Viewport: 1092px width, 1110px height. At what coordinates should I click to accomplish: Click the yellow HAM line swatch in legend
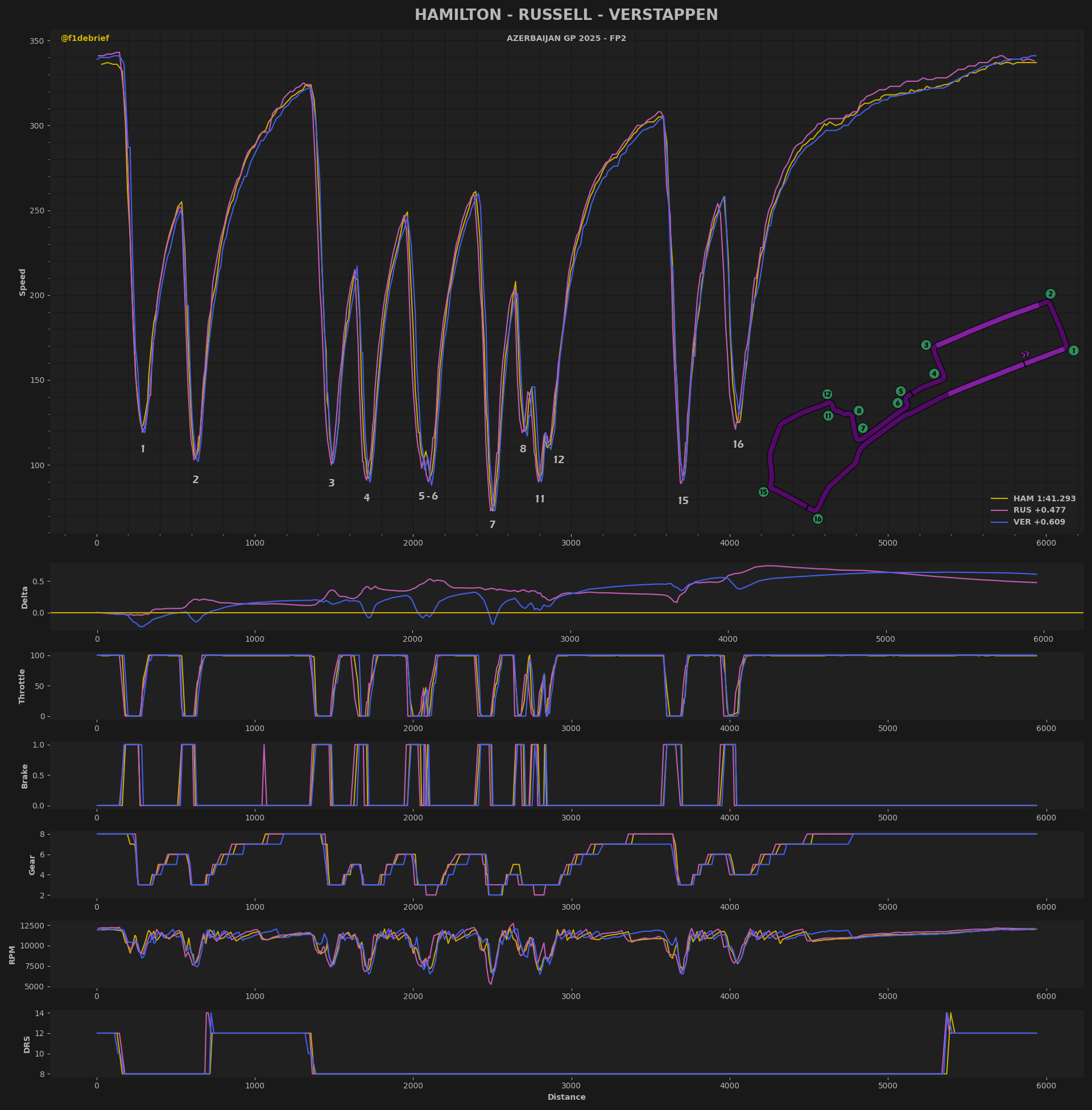click(x=999, y=498)
